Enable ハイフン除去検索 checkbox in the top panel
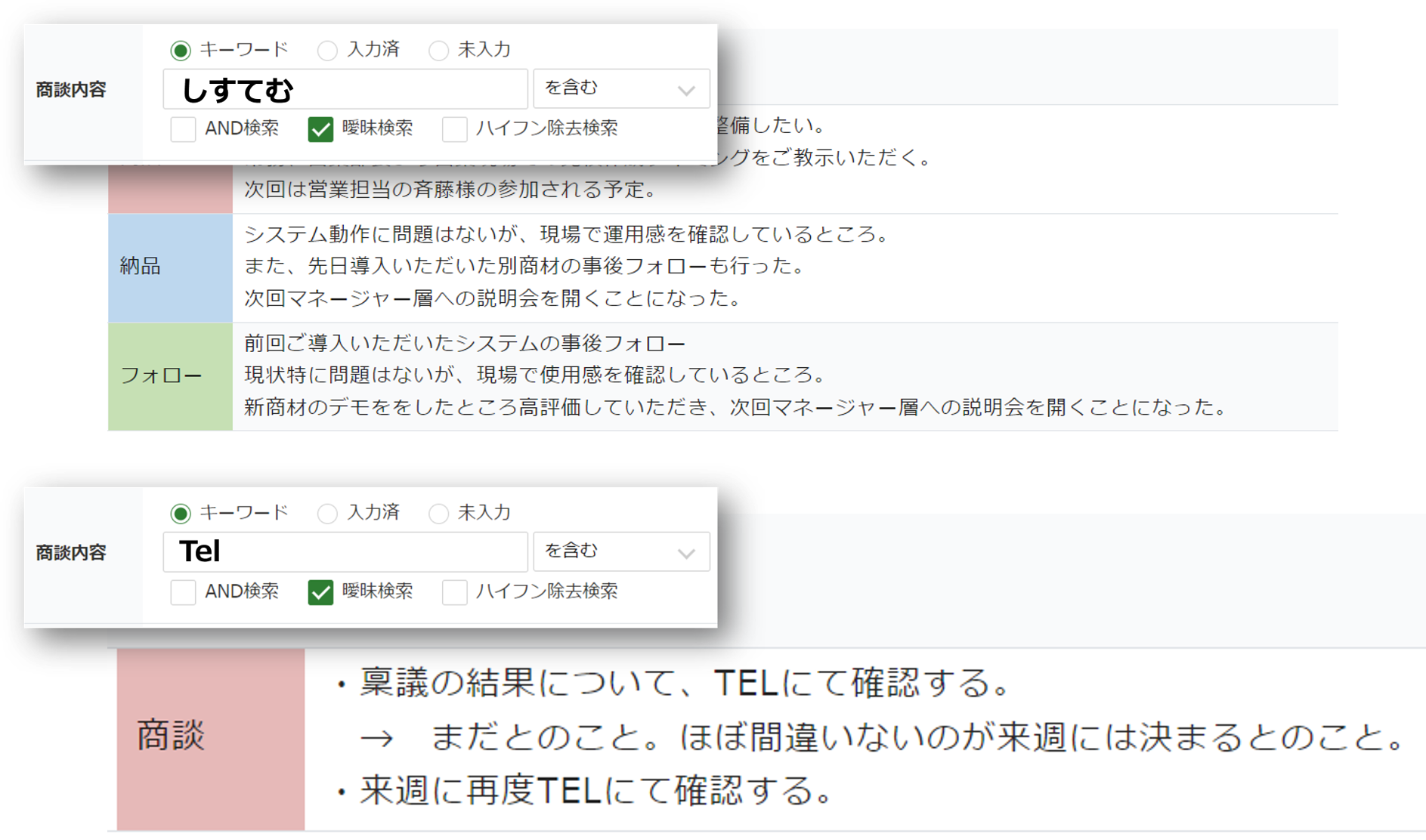The image size is (1426, 840). tap(454, 129)
